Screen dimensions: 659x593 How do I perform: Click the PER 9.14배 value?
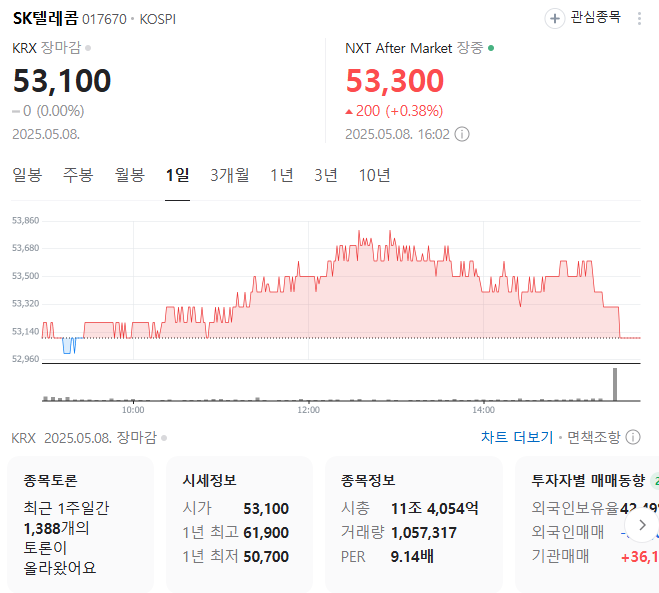click(x=412, y=556)
